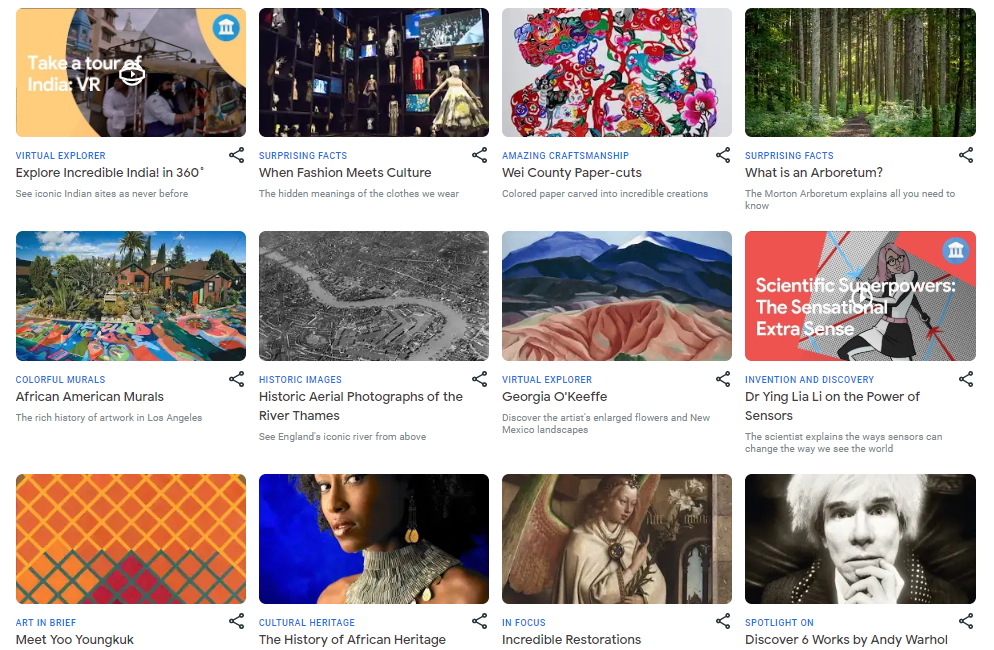Image resolution: width=994 pixels, height=650 pixels.
Task: Click museum badge on Scientific Superpowers thumbnail
Action: pyautogui.click(x=956, y=250)
